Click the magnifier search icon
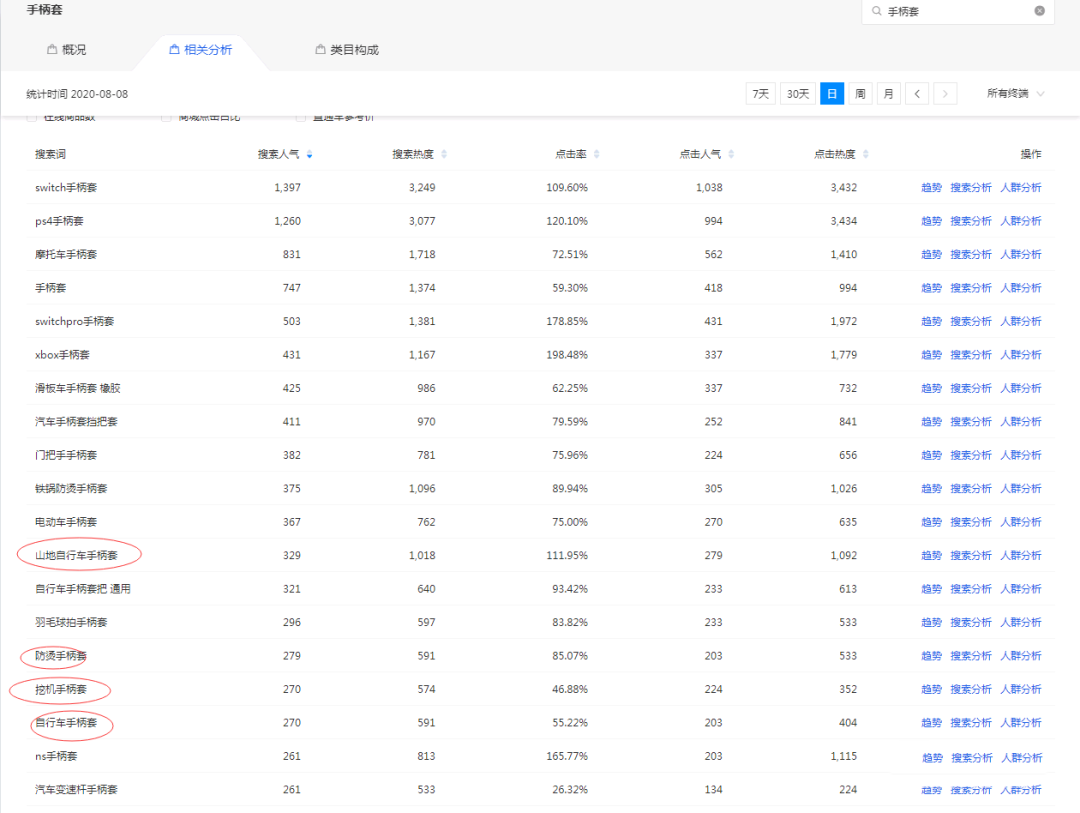The width and height of the screenshot is (1080, 813). coord(877,11)
